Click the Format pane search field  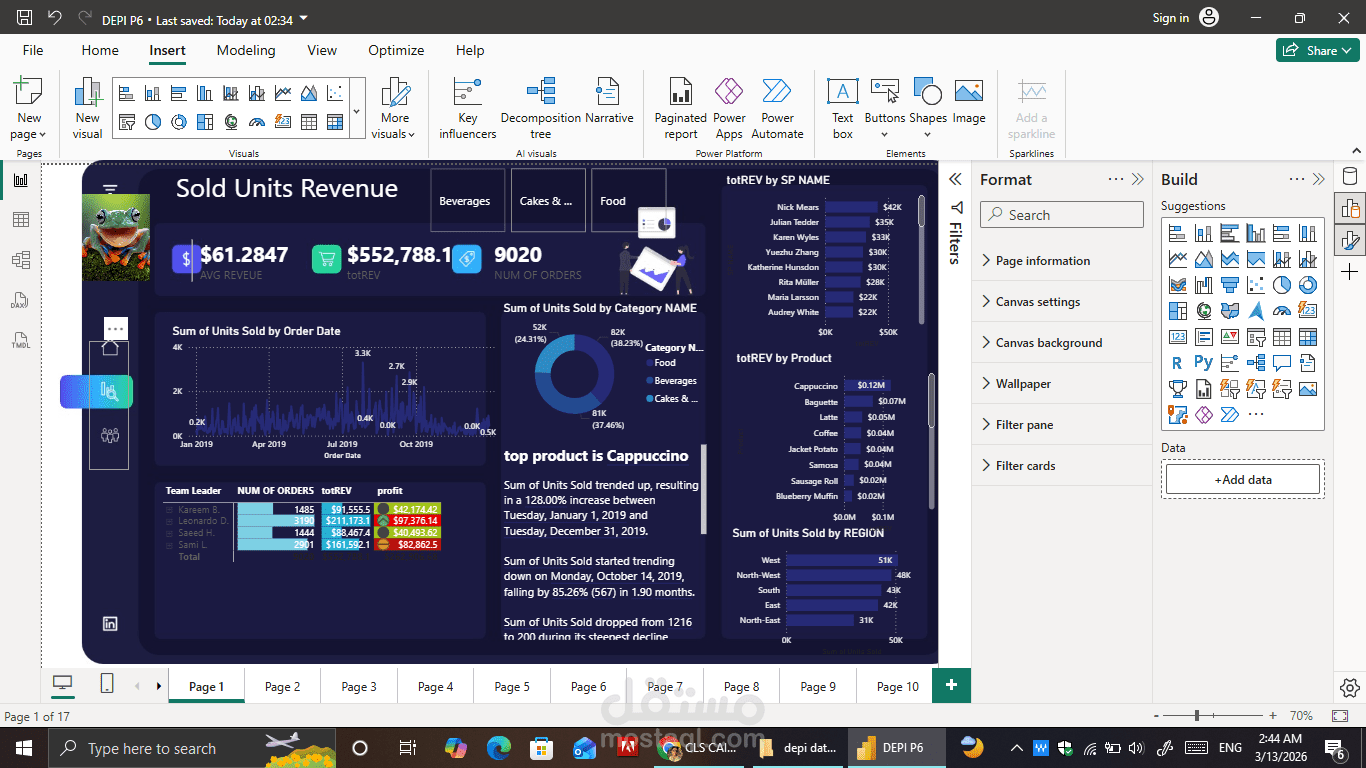(x=1061, y=214)
